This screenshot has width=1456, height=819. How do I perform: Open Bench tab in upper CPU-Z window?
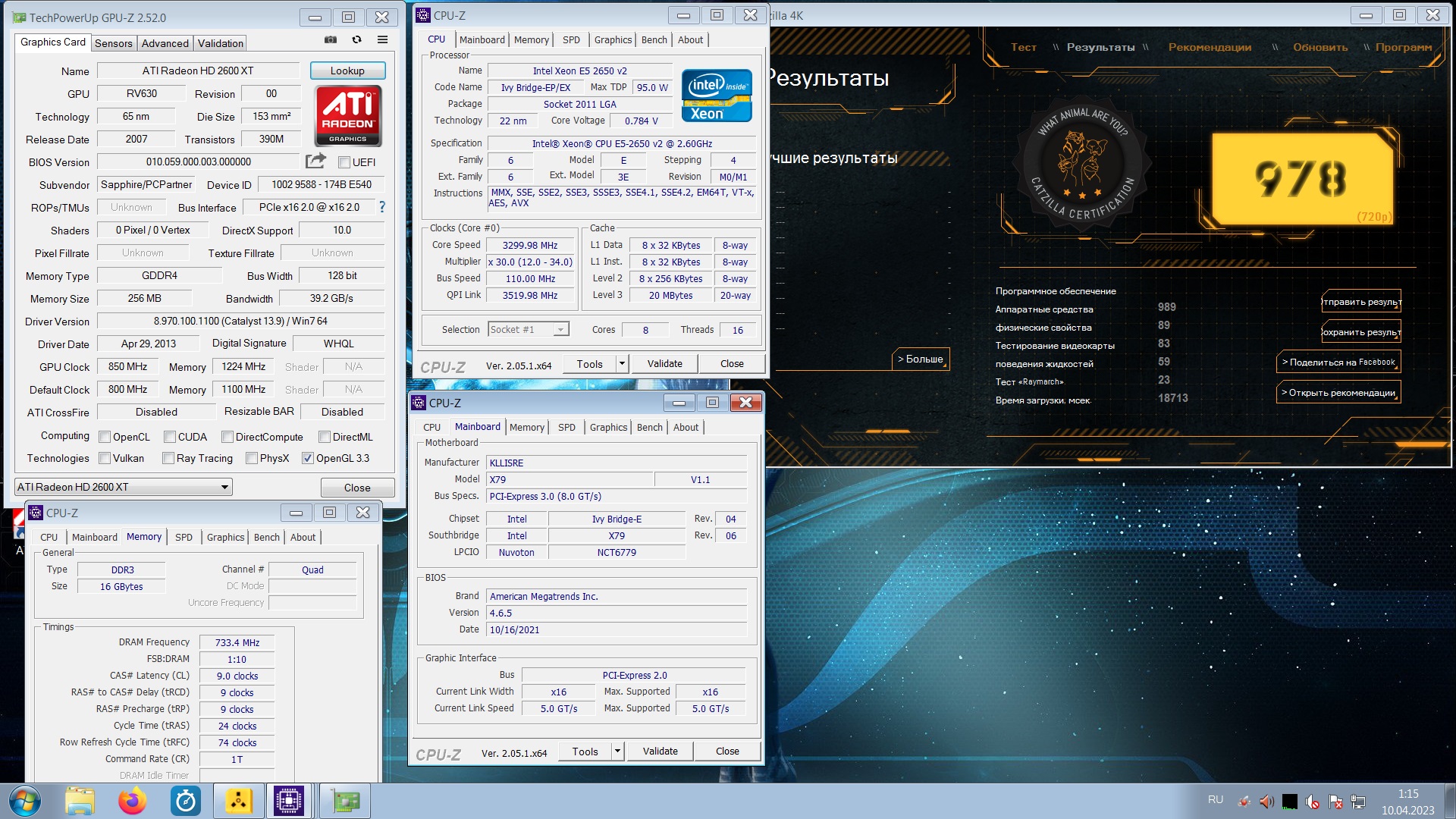click(x=654, y=39)
